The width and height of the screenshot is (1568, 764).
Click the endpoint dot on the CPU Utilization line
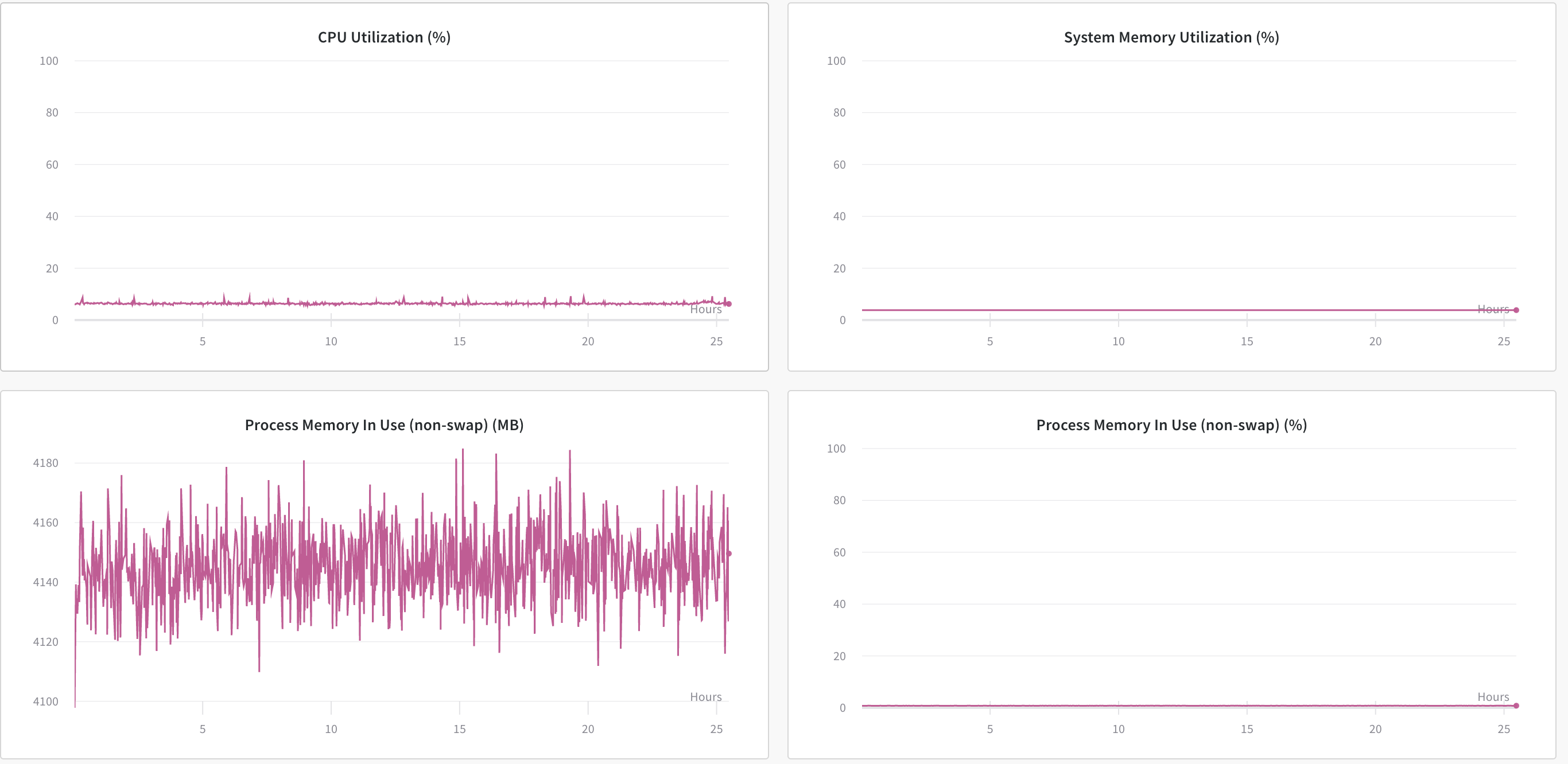(x=728, y=304)
